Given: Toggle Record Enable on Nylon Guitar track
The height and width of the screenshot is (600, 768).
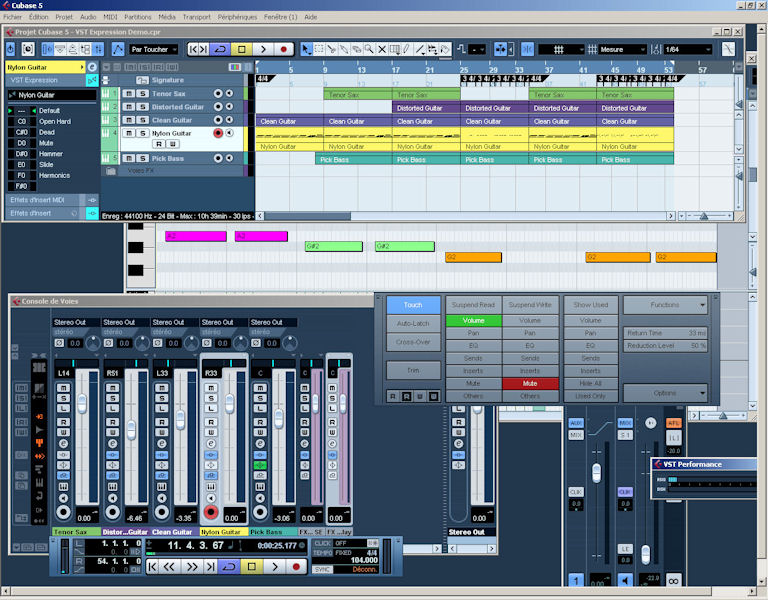Looking at the screenshot, I should (x=218, y=133).
